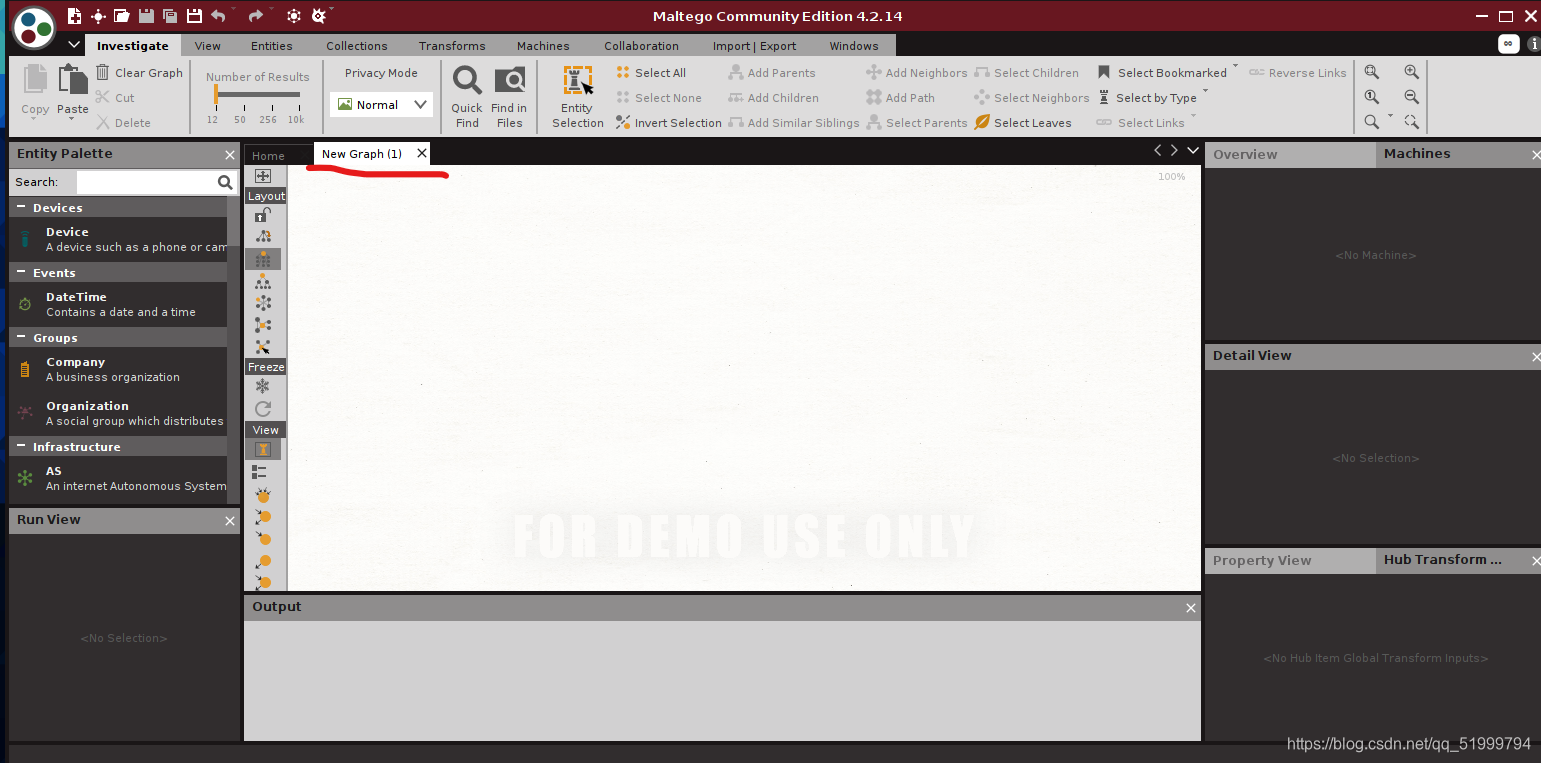Click zoom out magnifier icon
1541x763 pixels.
(1411, 97)
